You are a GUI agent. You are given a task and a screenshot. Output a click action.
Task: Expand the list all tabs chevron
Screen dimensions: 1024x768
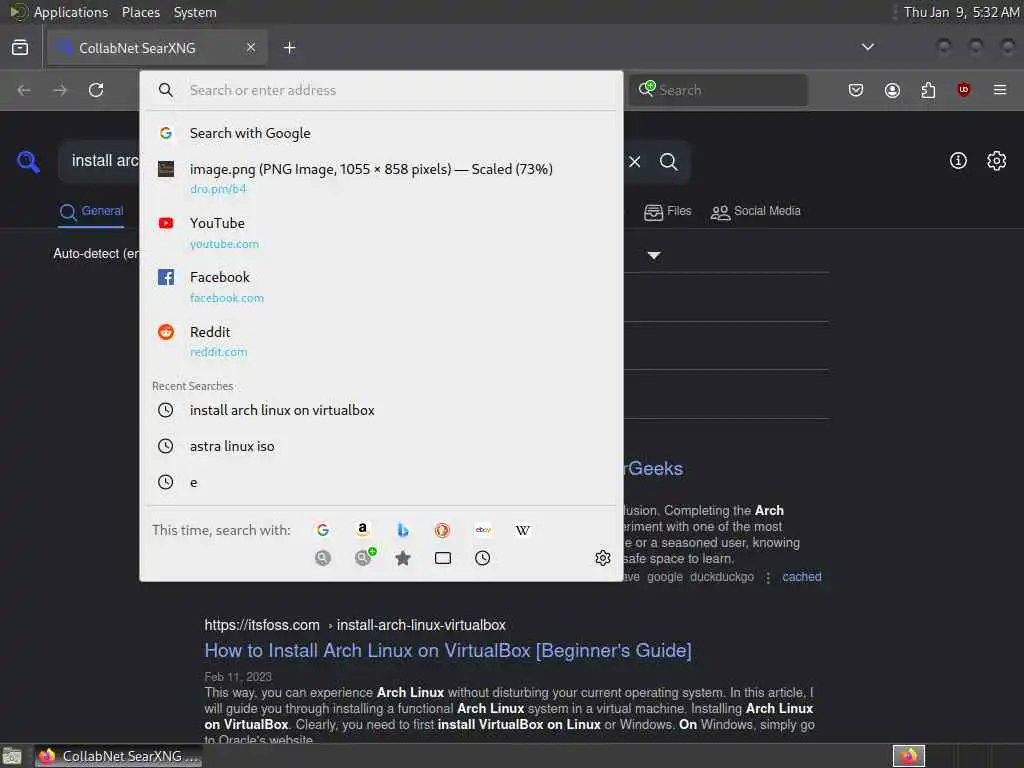point(868,47)
